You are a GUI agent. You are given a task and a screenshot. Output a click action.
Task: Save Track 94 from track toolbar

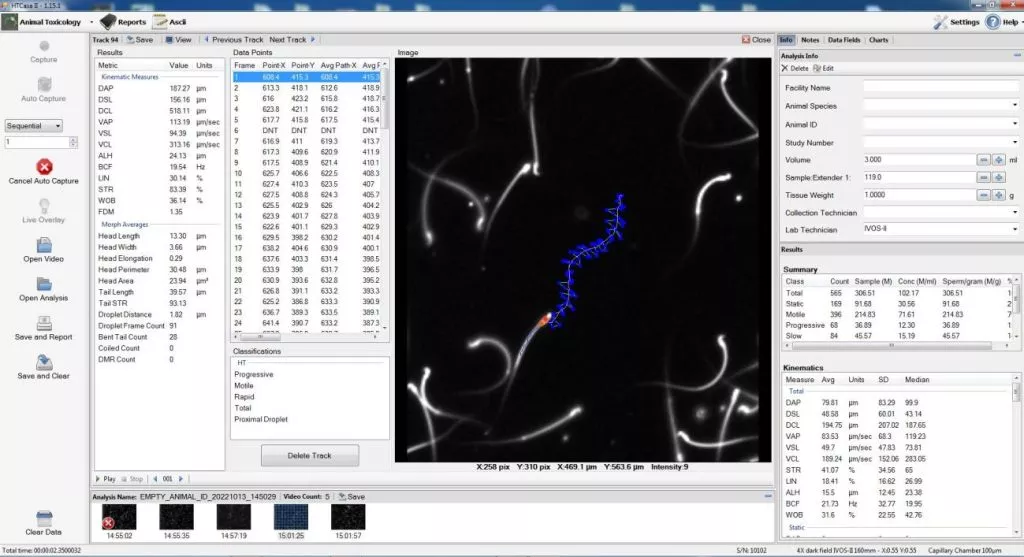tap(140, 40)
